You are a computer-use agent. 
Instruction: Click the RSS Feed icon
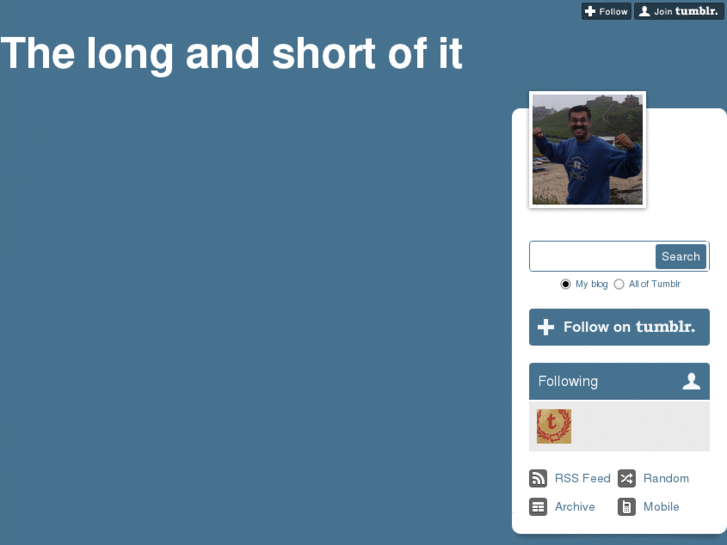(538, 478)
